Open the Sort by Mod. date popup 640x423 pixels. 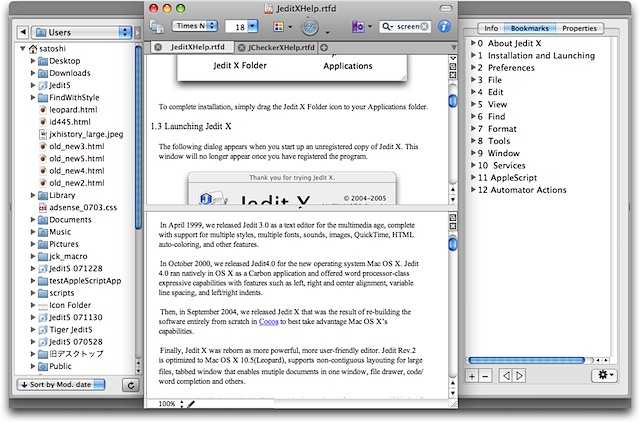[x=61, y=385]
